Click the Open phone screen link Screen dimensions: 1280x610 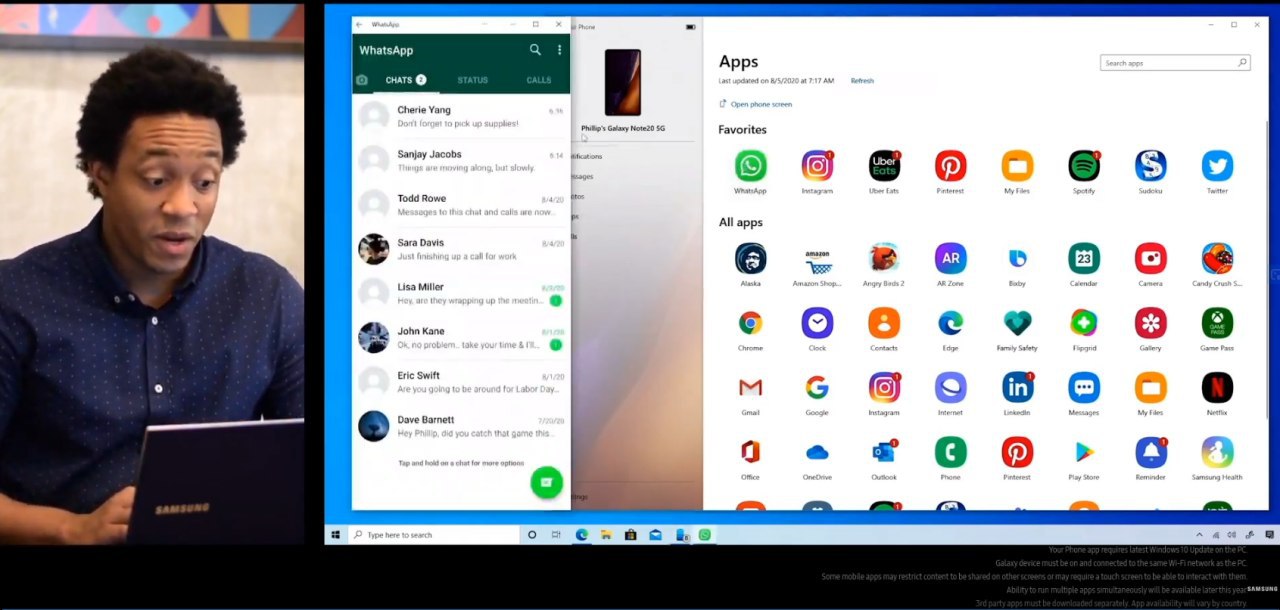point(756,104)
